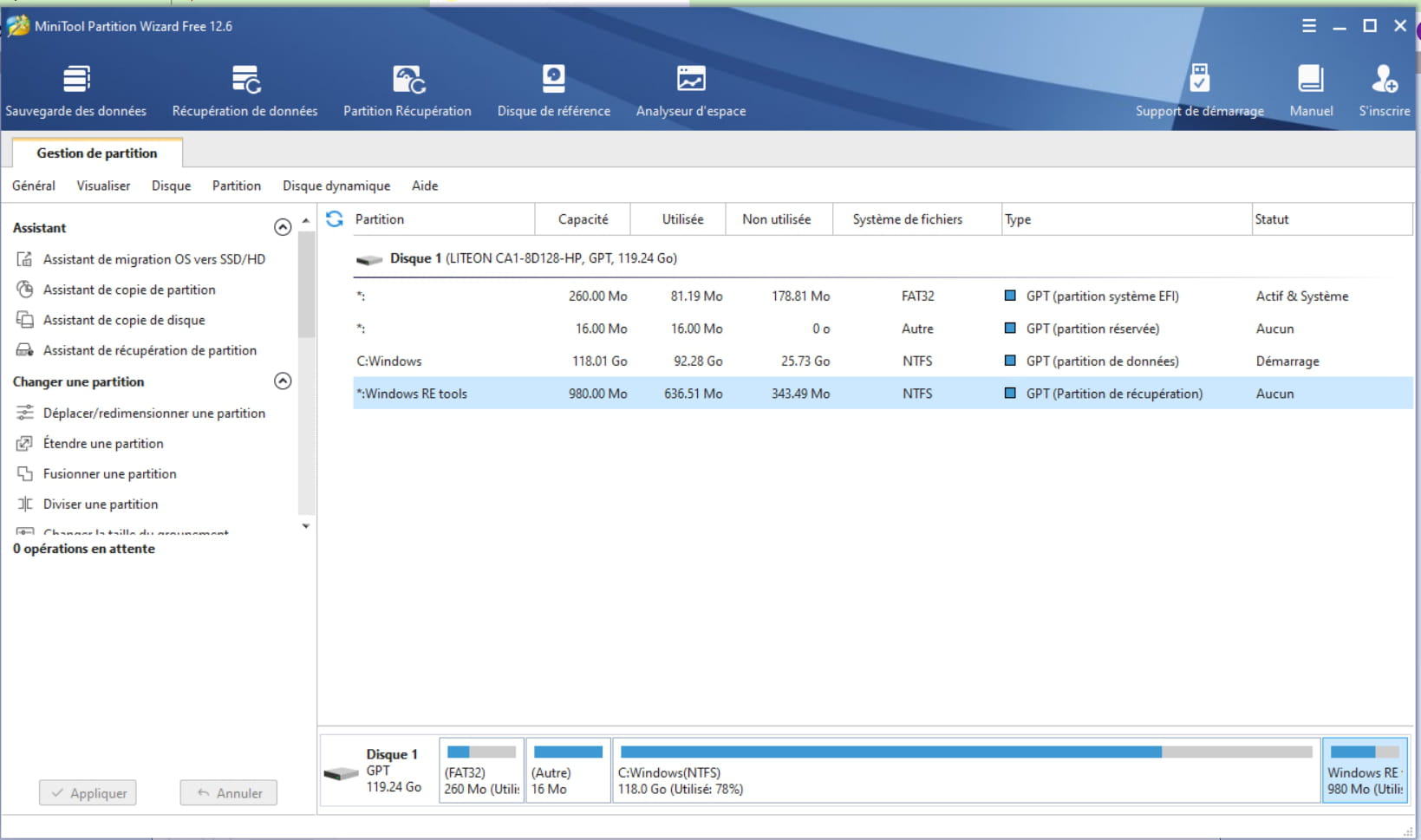Click the Fusionner une partition icon
Screen dimensions: 1421x840
pos(25,473)
